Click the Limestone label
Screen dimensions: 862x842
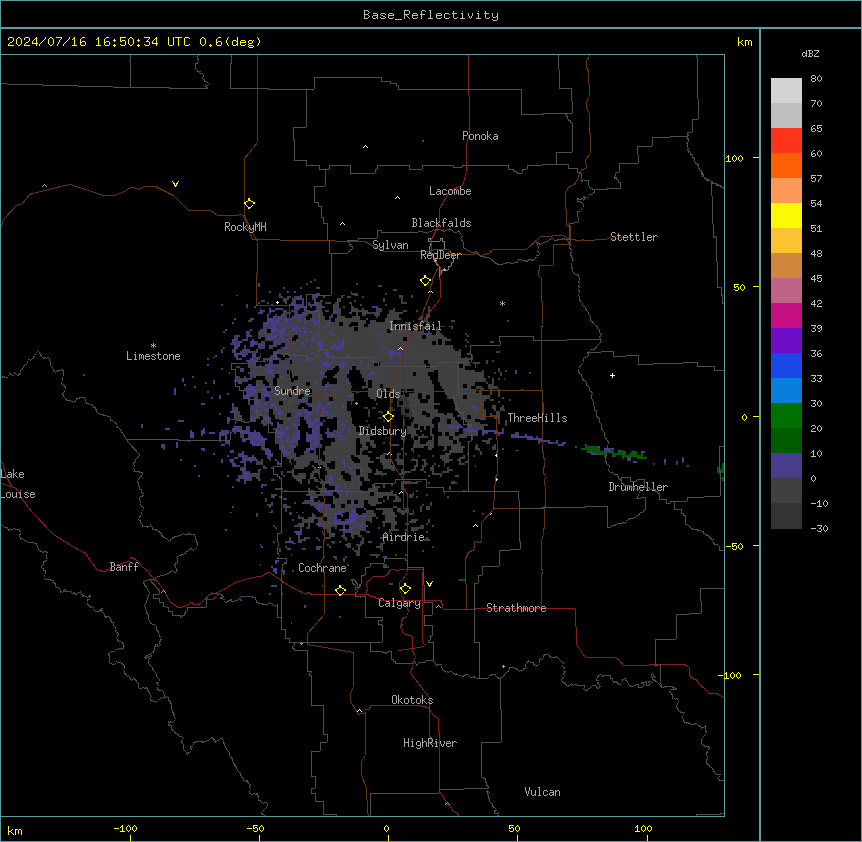click(x=153, y=356)
